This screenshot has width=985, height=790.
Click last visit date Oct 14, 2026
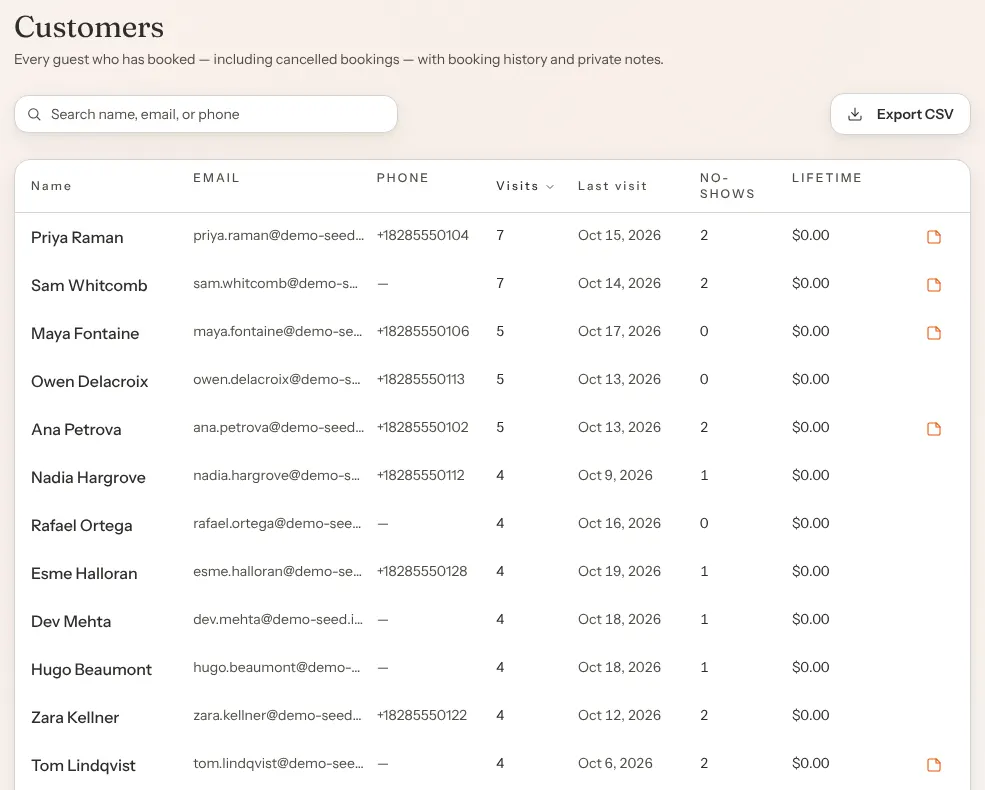click(619, 283)
